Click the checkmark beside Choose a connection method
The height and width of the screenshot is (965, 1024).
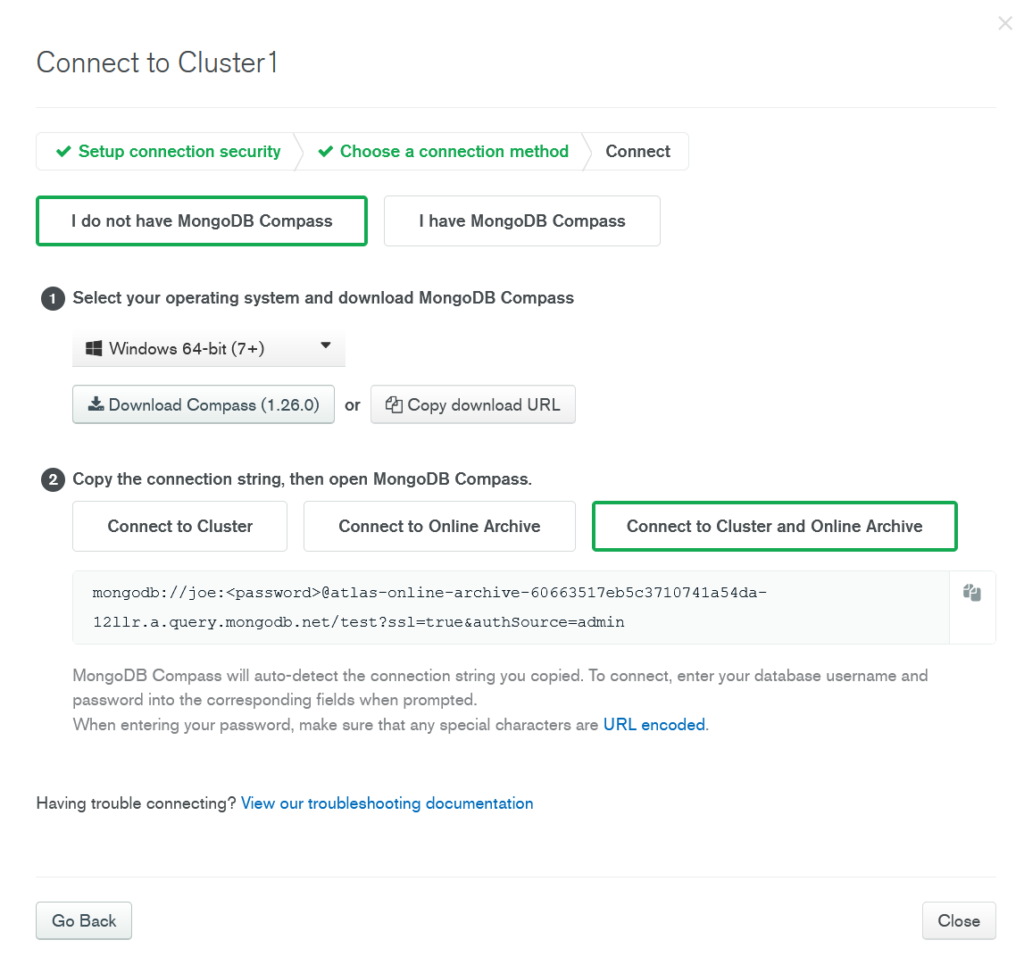tap(325, 151)
